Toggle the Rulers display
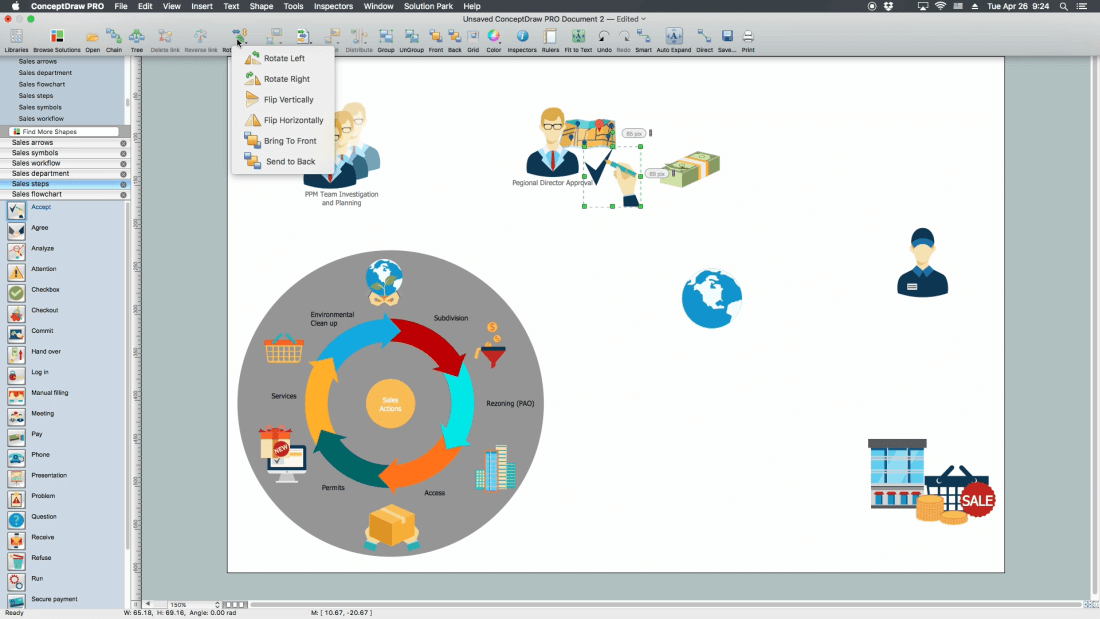Screen dimensions: 1100x619 click(x=550, y=40)
